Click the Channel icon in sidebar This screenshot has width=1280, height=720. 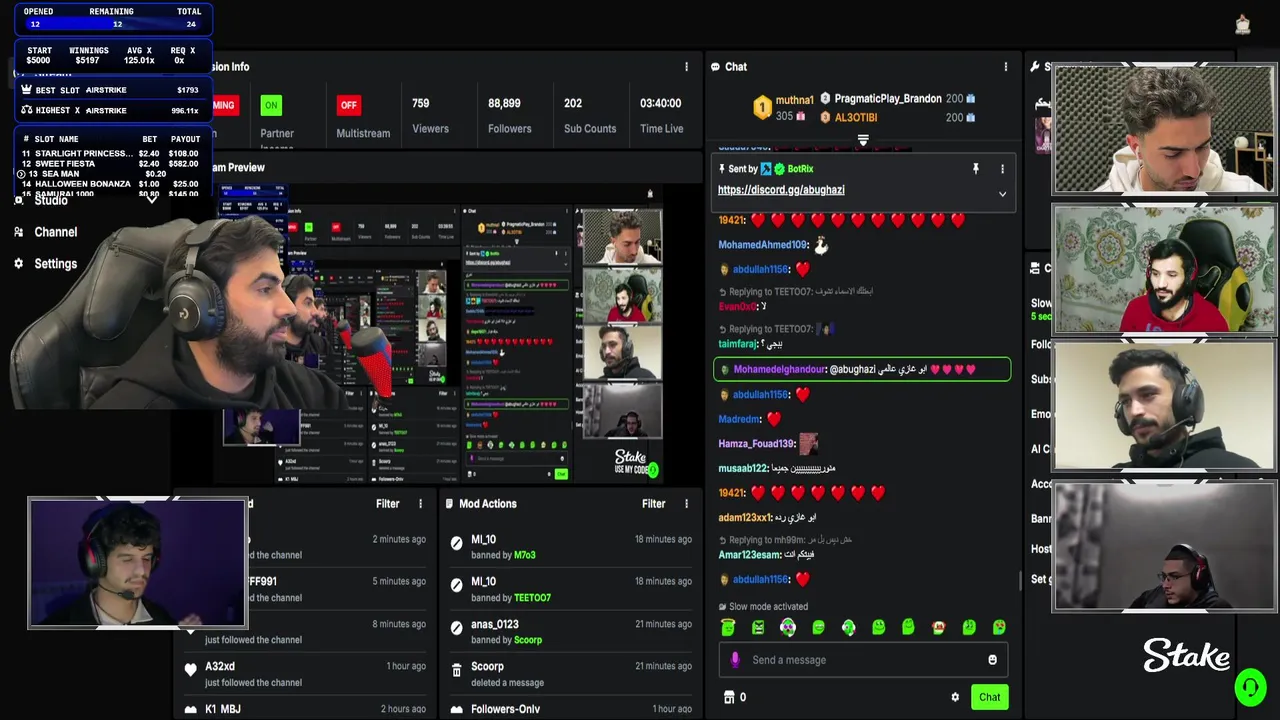point(18,232)
